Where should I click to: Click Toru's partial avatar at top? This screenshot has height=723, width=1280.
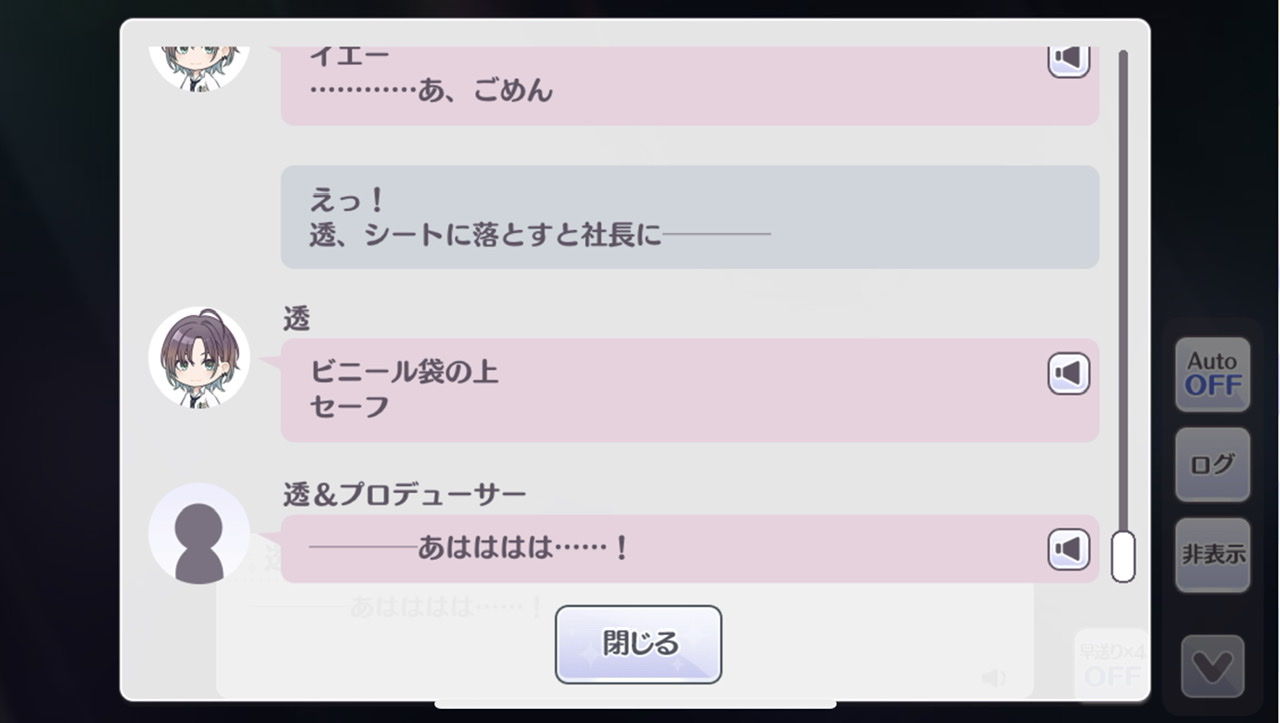pyautogui.click(x=199, y=68)
